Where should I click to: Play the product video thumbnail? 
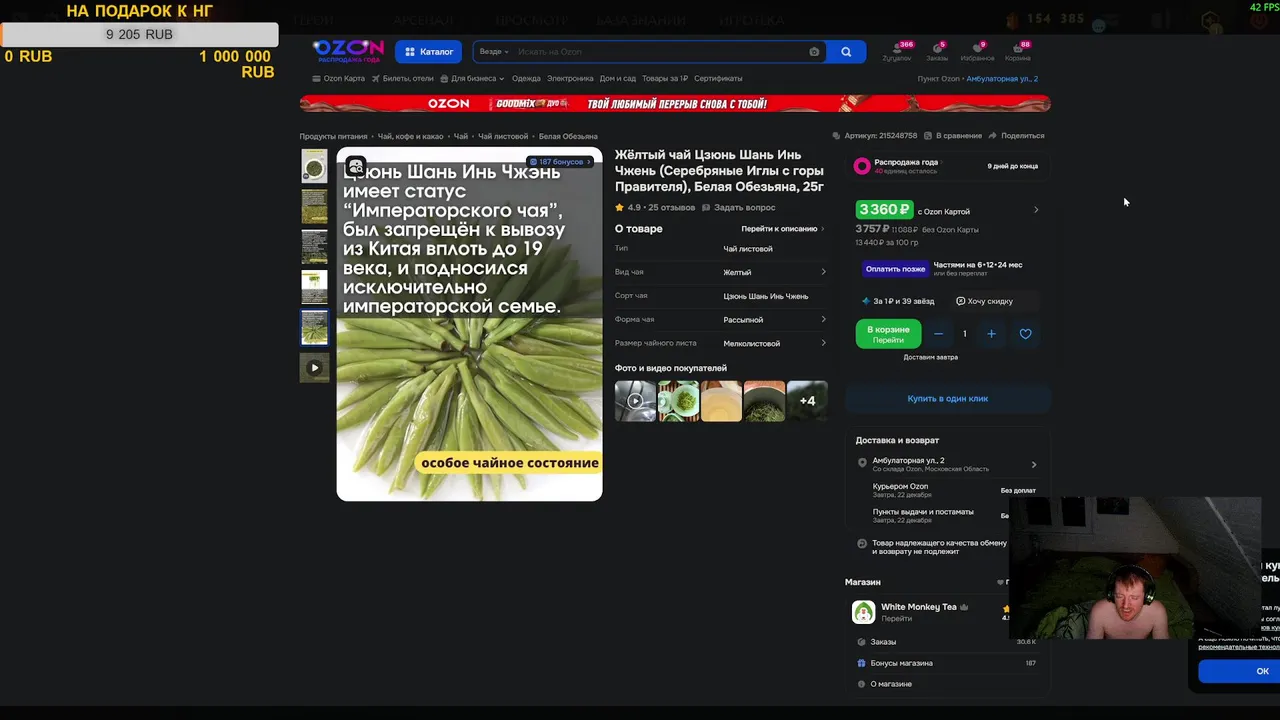314,367
